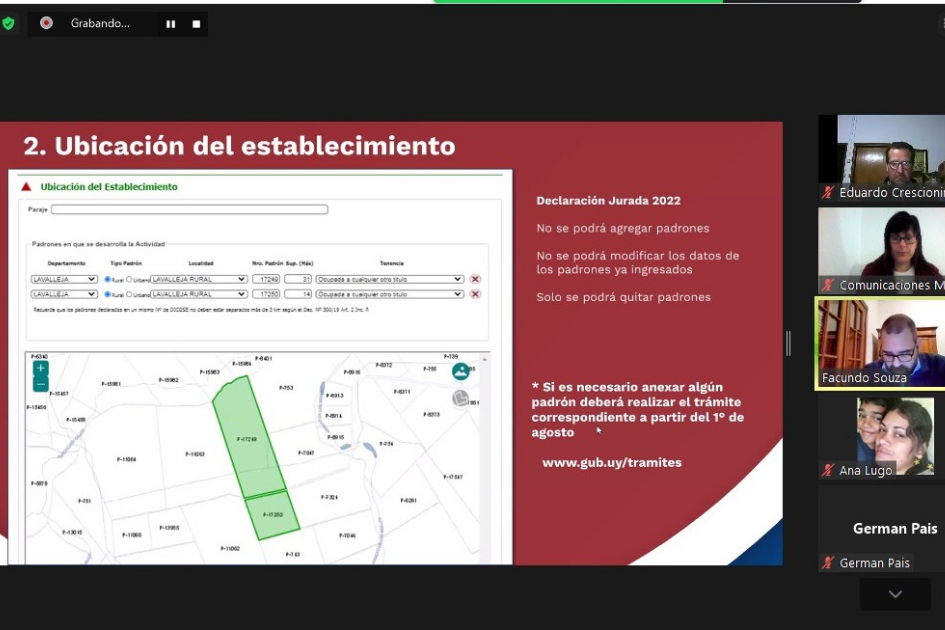Zoom in on the parcel map
This screenshot has height=630, width=945.
coord(40,368)
